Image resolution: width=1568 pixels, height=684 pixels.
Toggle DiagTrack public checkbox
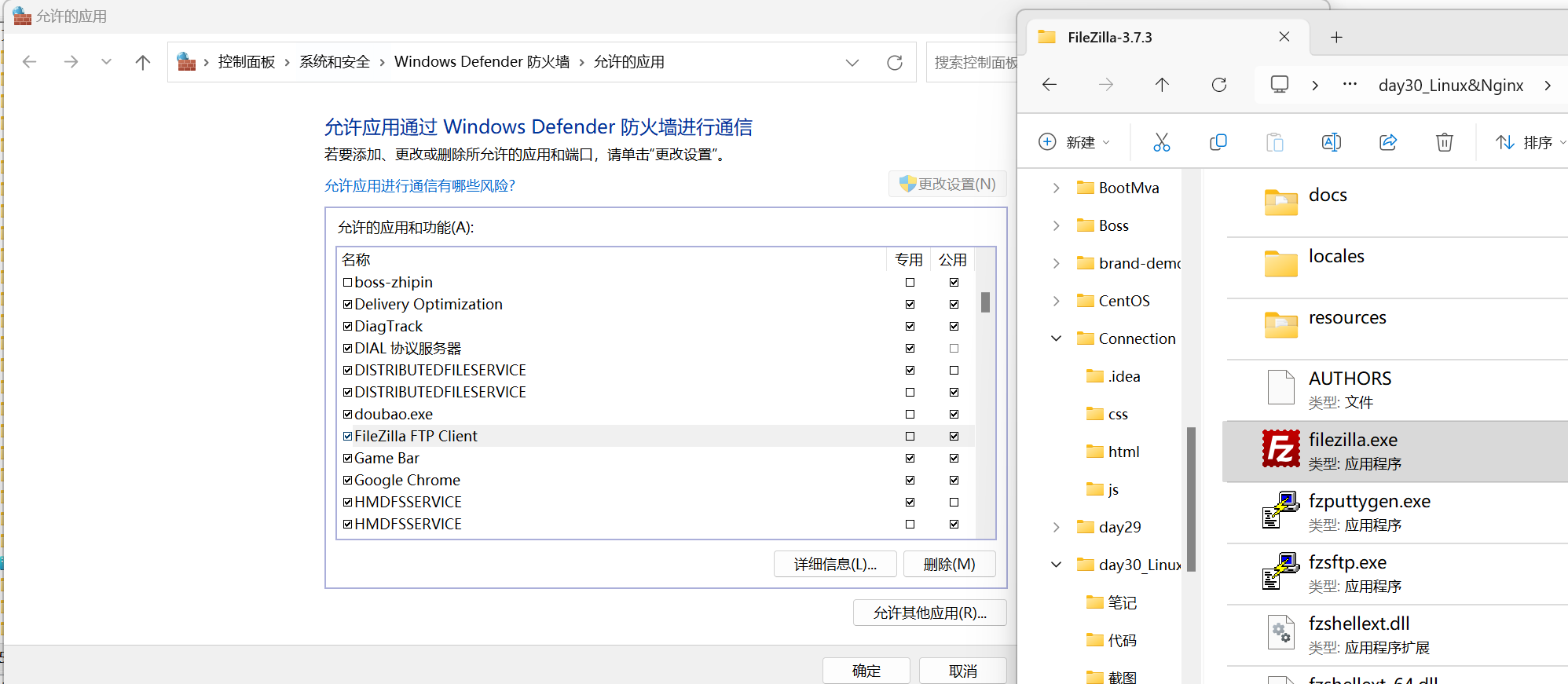[954, 326]
